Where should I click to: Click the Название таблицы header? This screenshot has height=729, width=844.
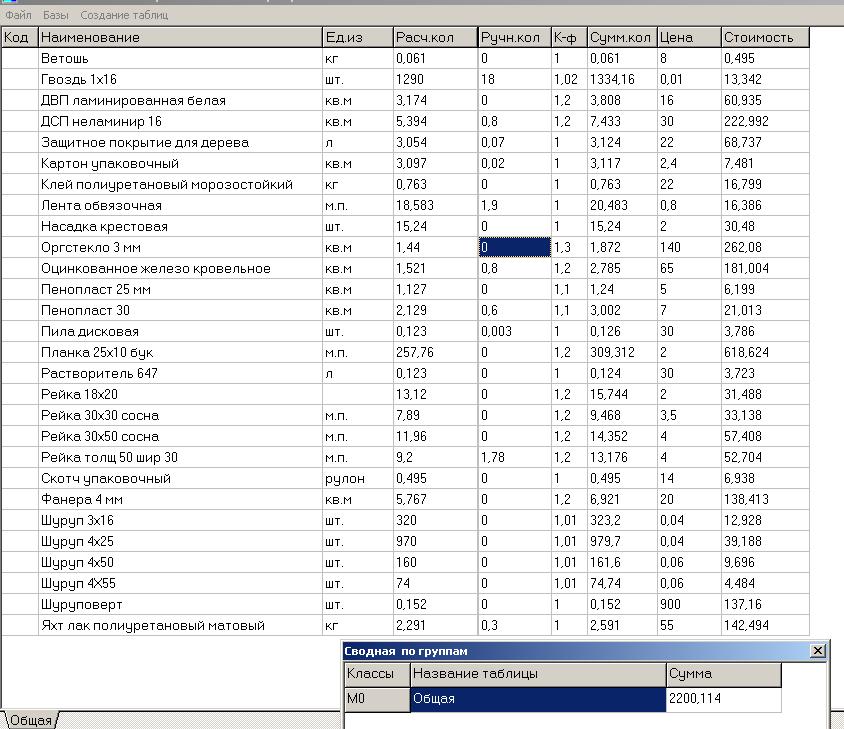pyautogui.click(x=538, y=674)
